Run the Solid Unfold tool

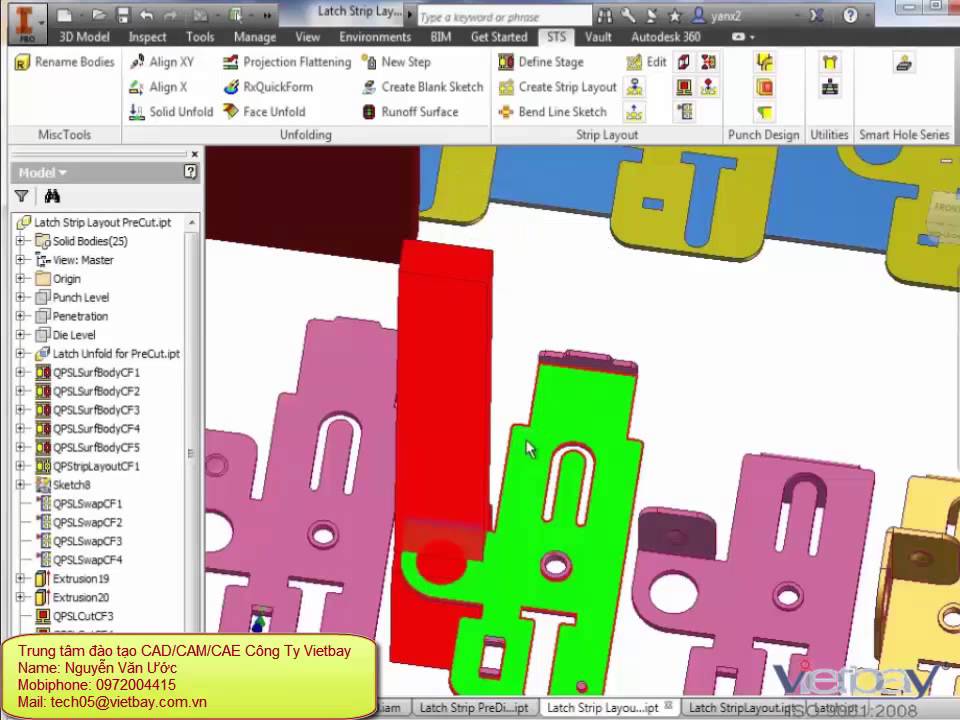point(171,112)
